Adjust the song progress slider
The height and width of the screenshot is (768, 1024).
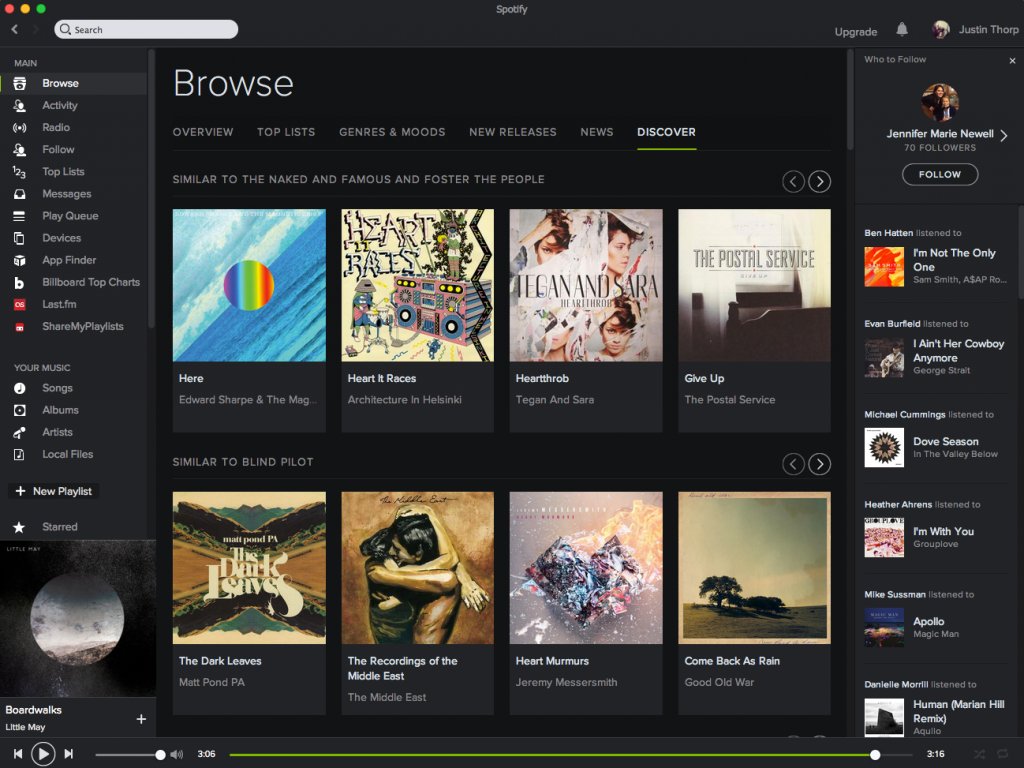tap(876, 755)
